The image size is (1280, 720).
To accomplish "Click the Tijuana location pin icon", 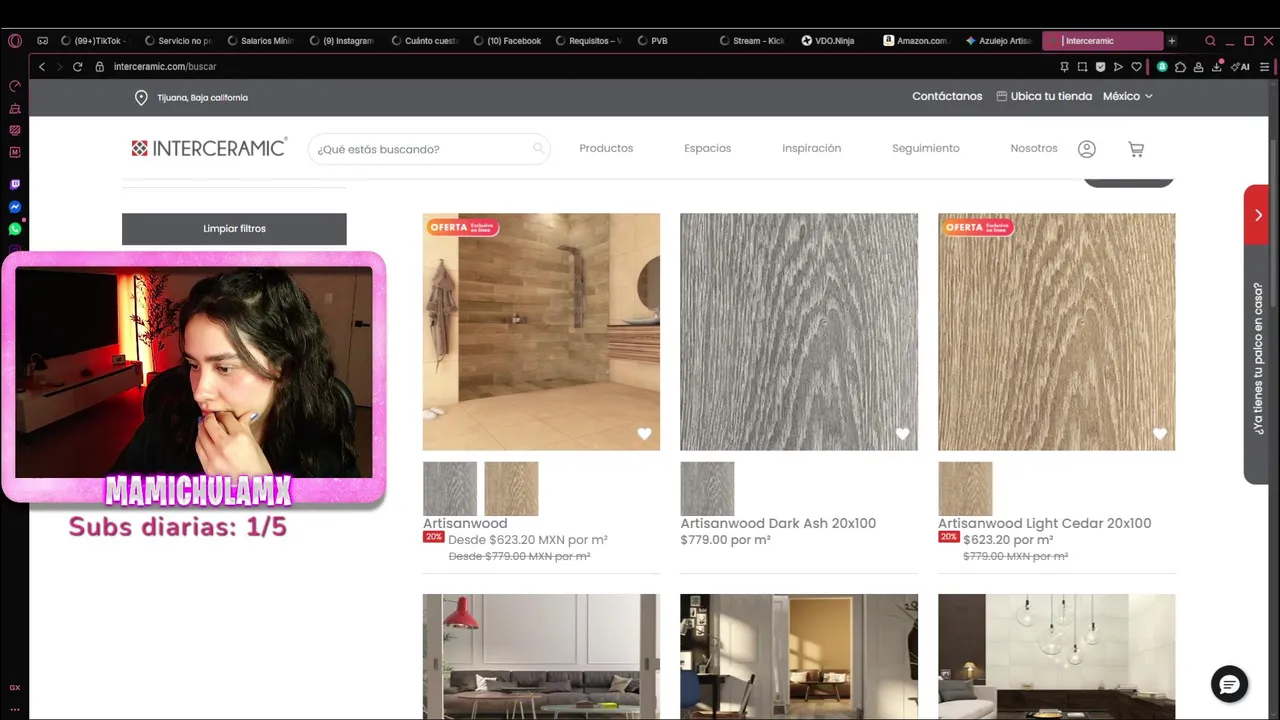I will pyautogui.click(x=141, y=97).
